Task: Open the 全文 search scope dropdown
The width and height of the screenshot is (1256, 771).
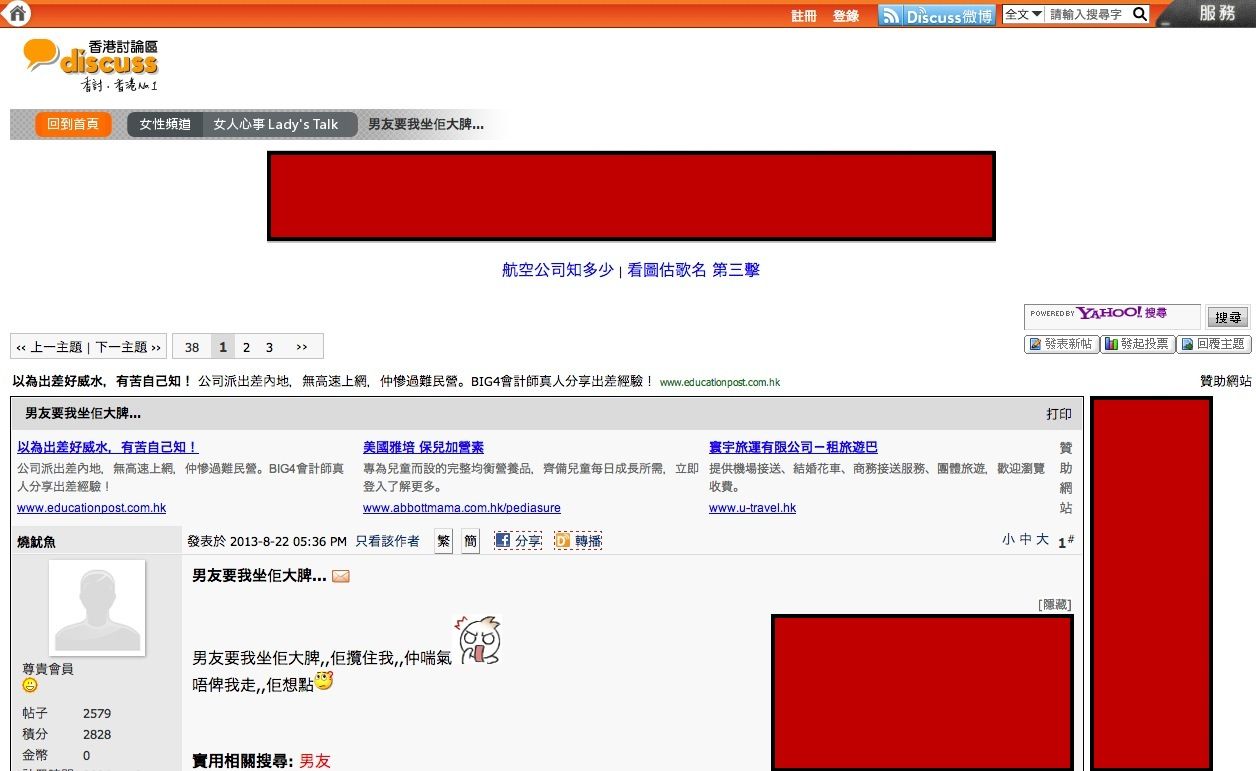Action: point(1028,15)
